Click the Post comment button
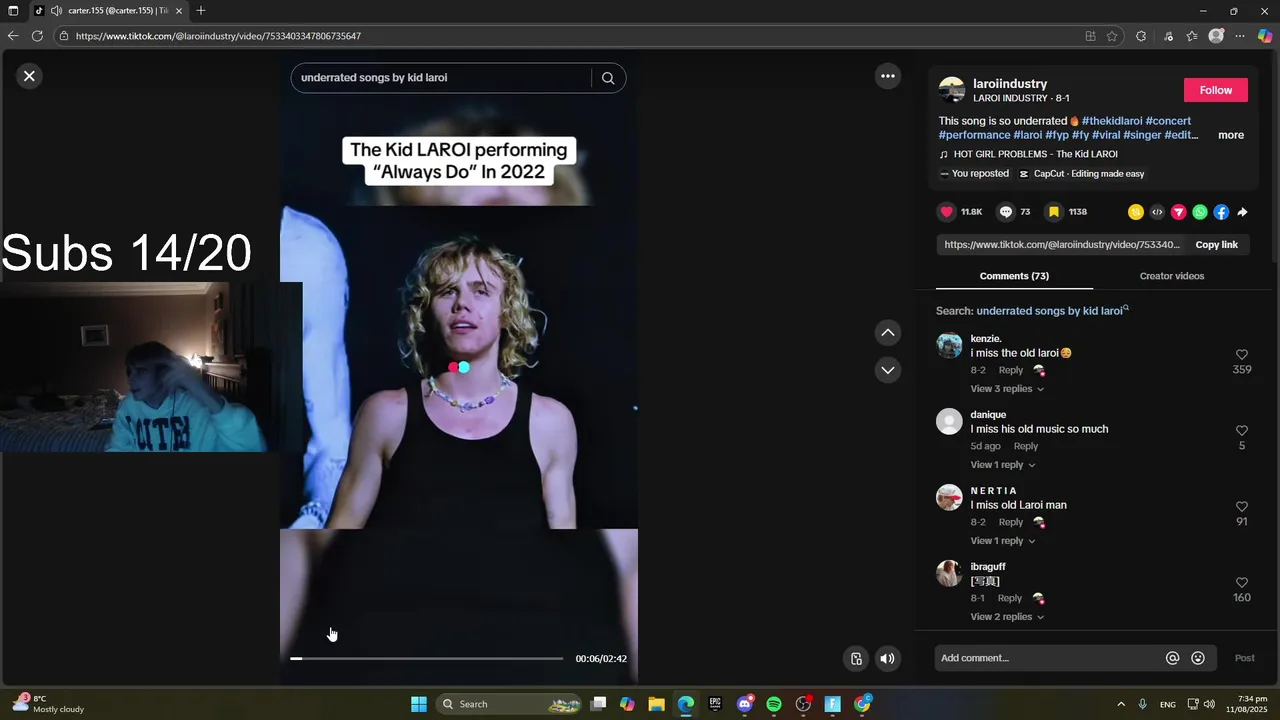This screenshot has height=720, width=1280. pos(1244,658)
